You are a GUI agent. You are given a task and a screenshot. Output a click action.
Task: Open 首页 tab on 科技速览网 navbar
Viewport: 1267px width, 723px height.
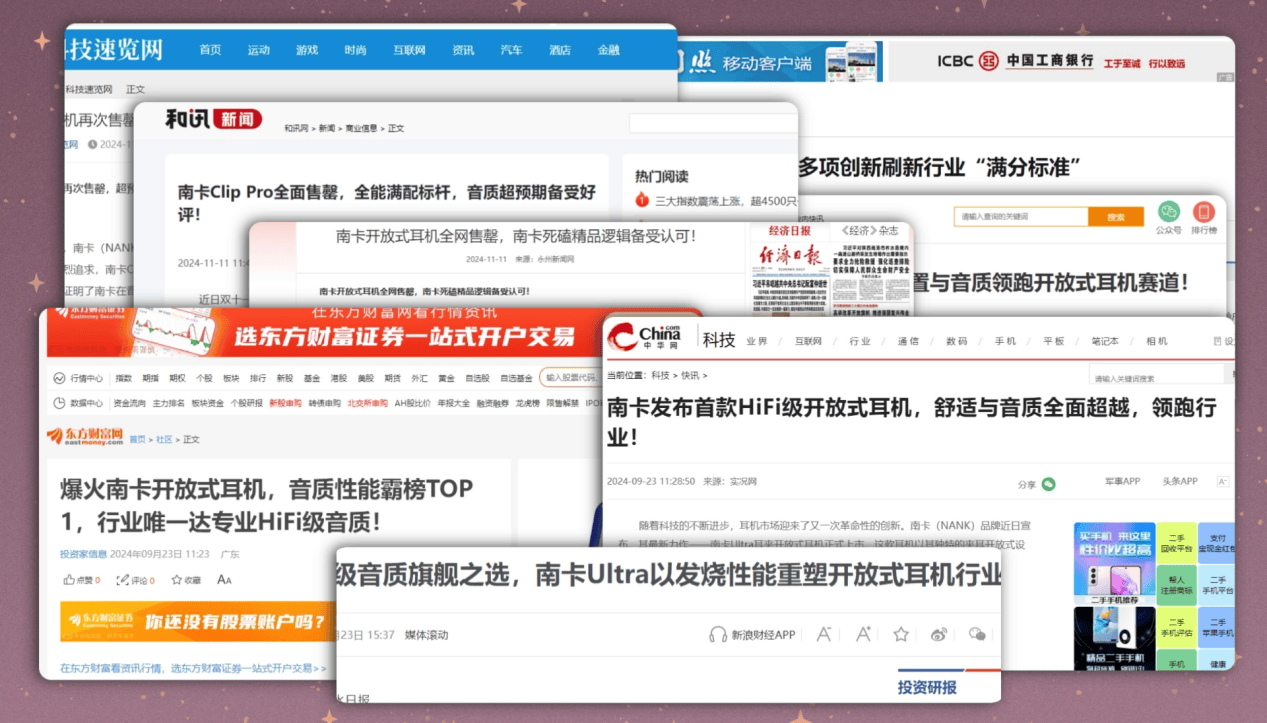210,50
